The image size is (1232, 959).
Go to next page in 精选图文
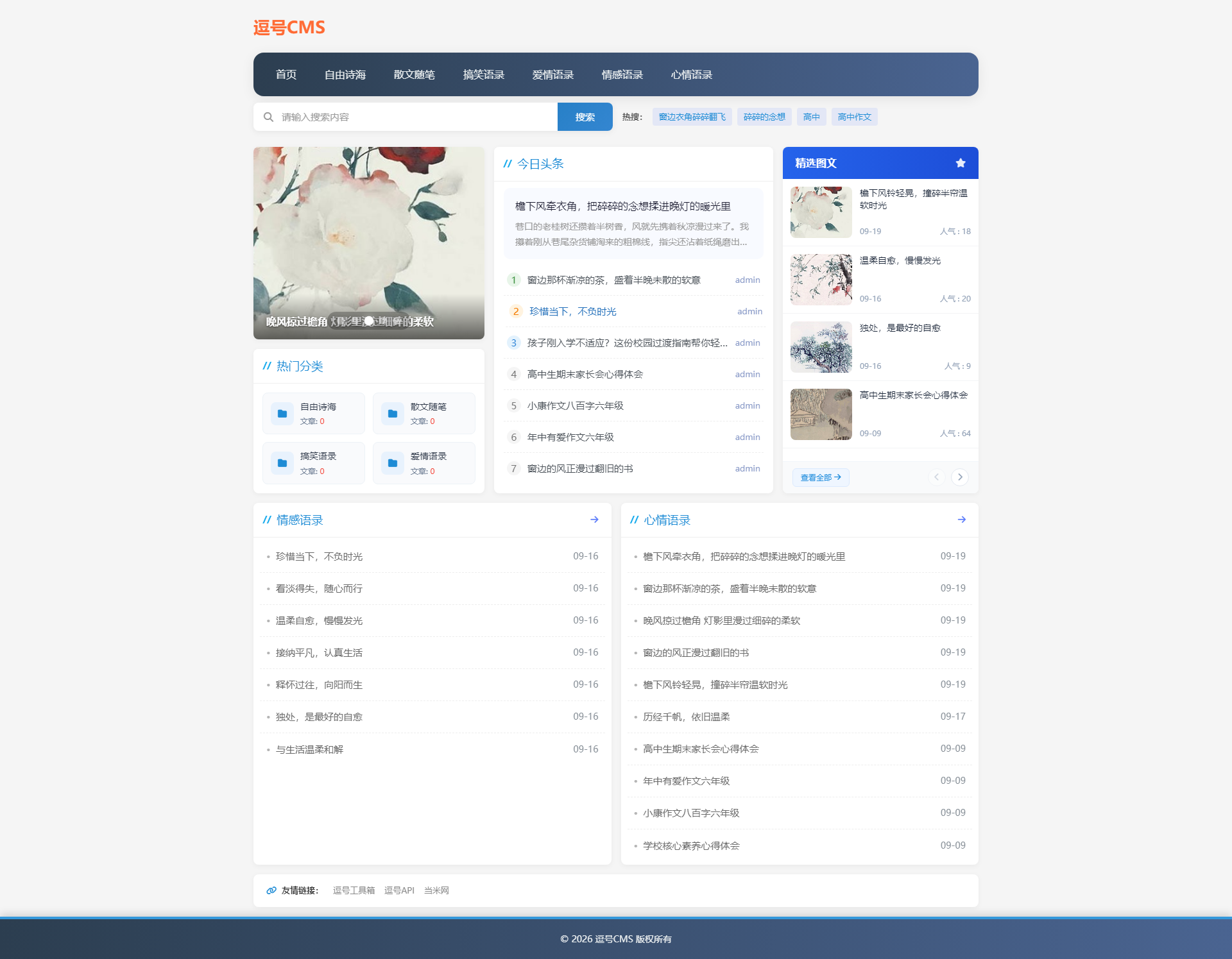(x=960, y=477)
